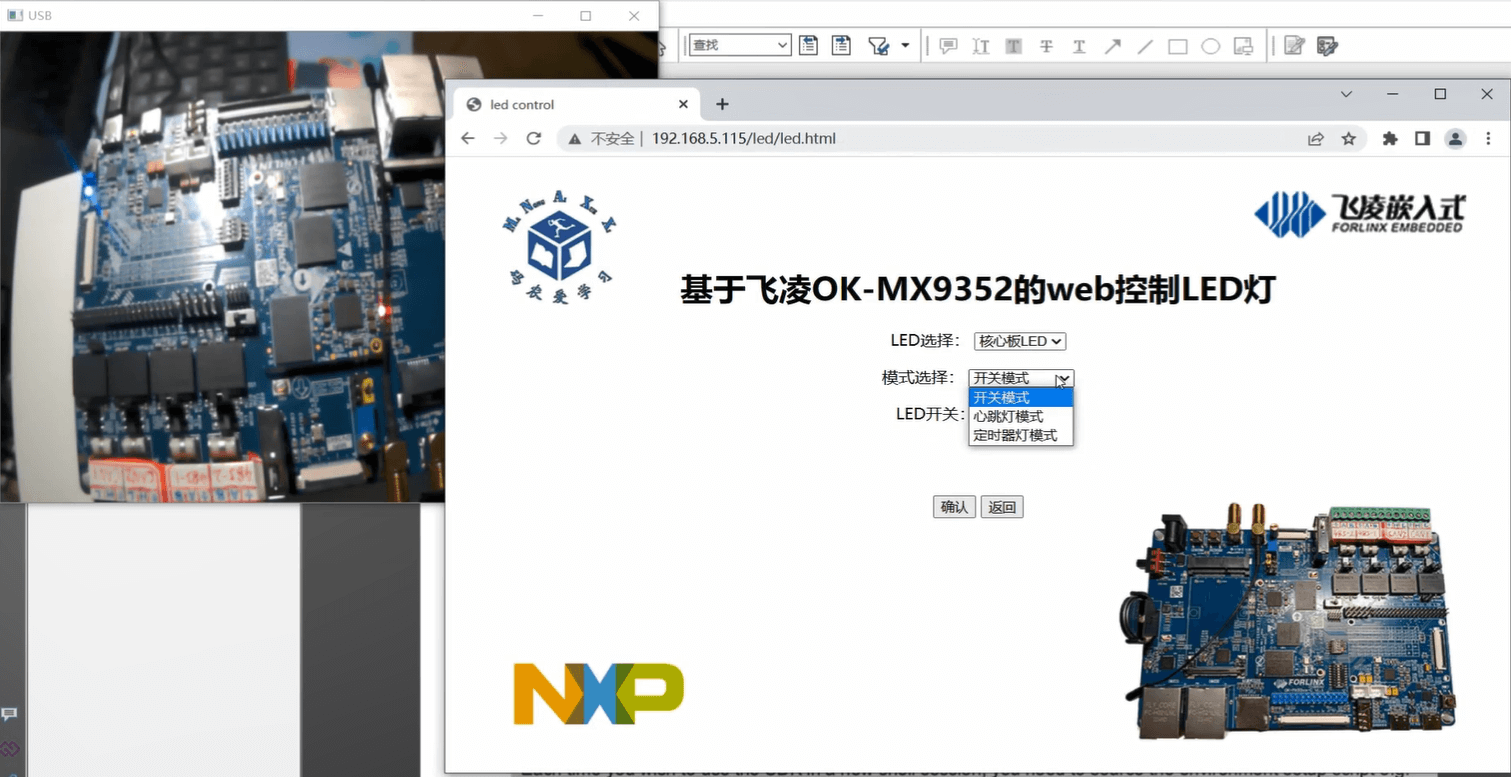The image size is (1511, 777).
Task: Open the browser profile avatar
Action: (x=1456, y=139)
